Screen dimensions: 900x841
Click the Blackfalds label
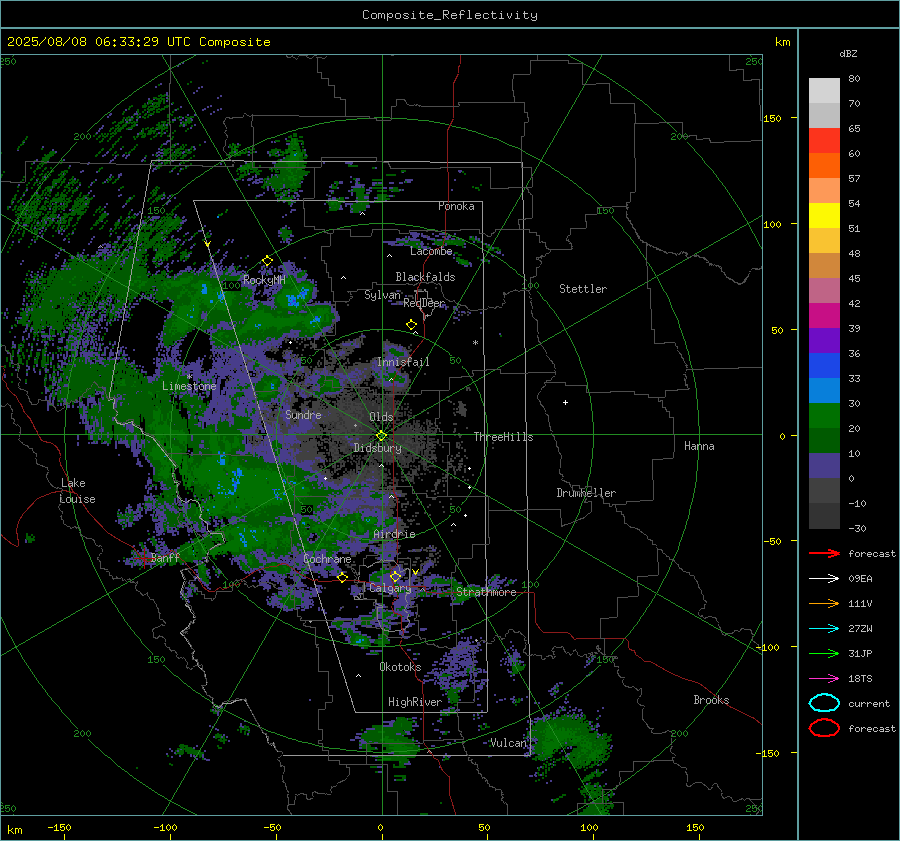point(425,277)
